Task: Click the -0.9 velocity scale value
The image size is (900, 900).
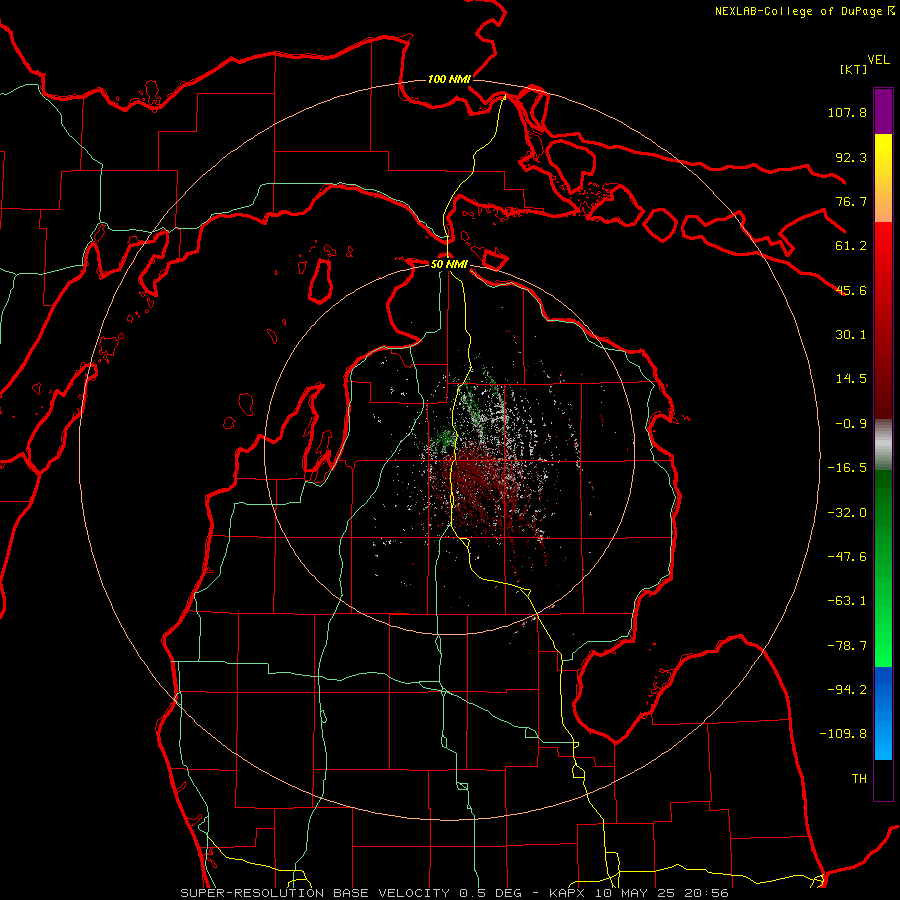Action: [851, 424]
